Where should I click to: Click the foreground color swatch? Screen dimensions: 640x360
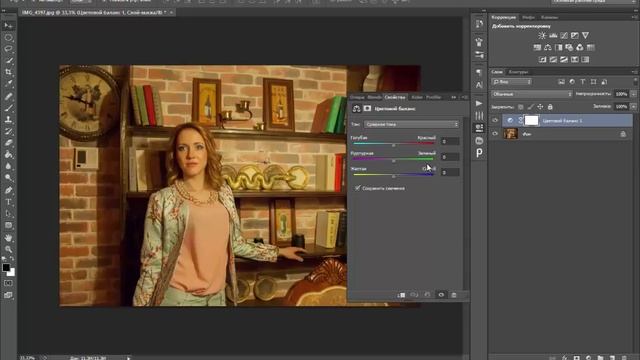pyautogui.click(x=6, y=268)
